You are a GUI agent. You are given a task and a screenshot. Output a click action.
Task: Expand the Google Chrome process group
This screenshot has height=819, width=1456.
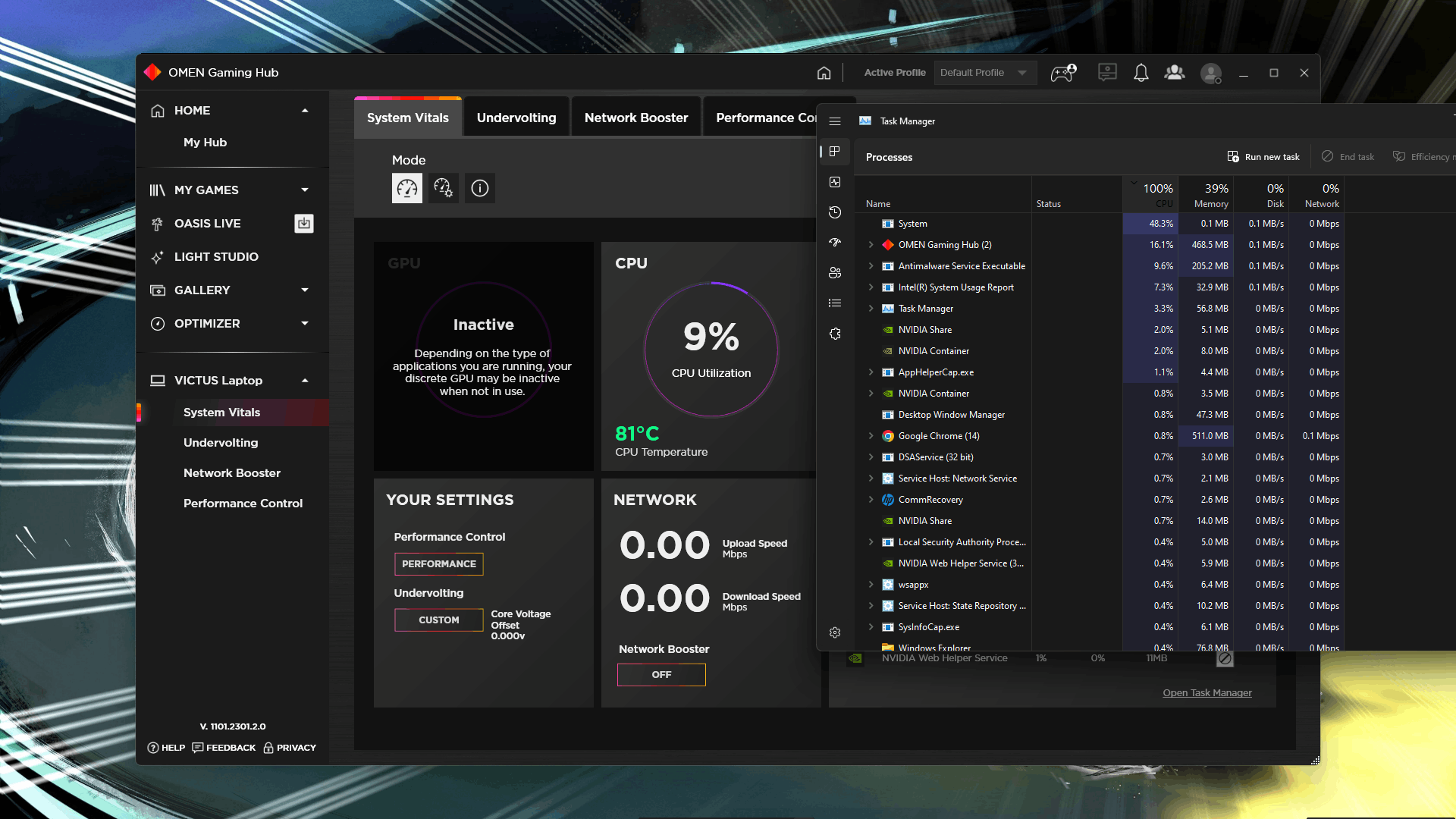click(x=871, y=436)
